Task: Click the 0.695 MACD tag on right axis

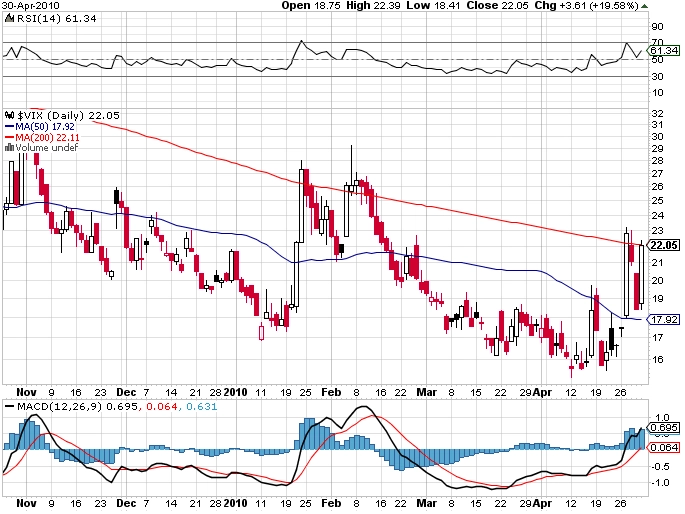Action: [664, 427]
